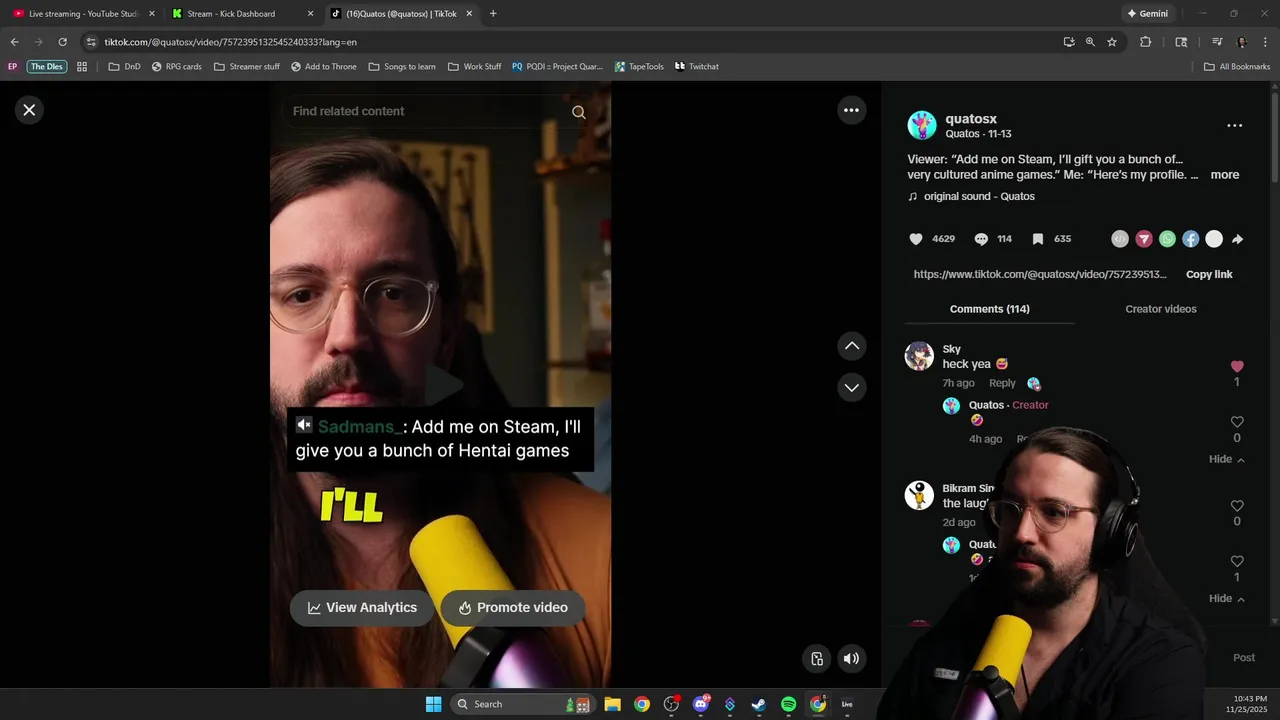
Task: Open the Twitchat bookmark
Action: click(697, 67)
